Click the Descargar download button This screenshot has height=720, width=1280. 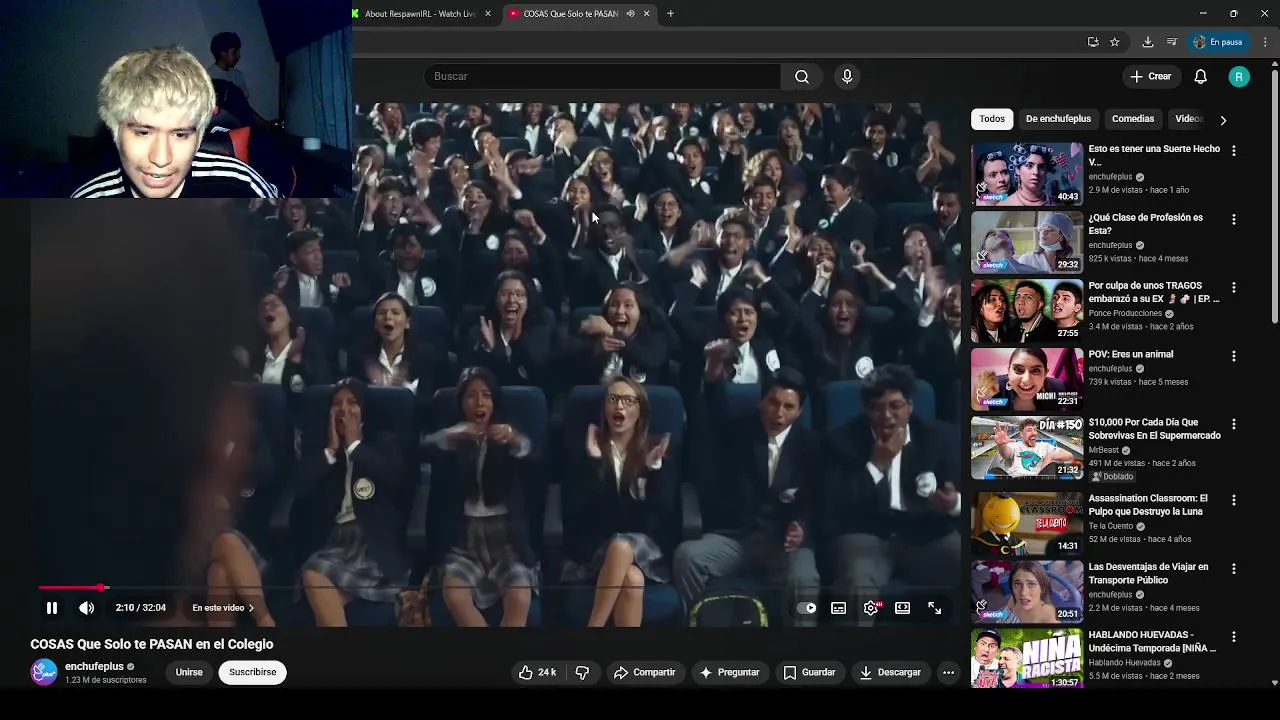click(x=890, y=673)
